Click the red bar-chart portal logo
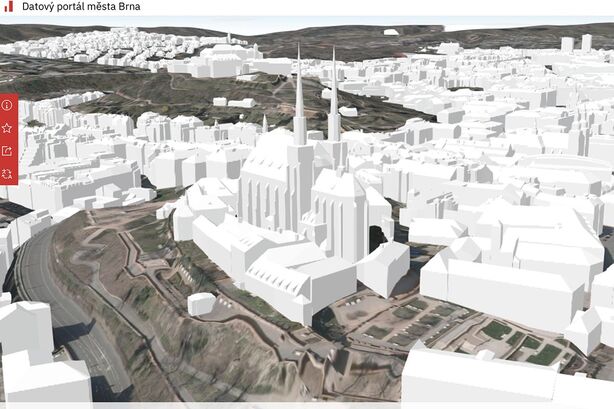 [x=8, y=6]
